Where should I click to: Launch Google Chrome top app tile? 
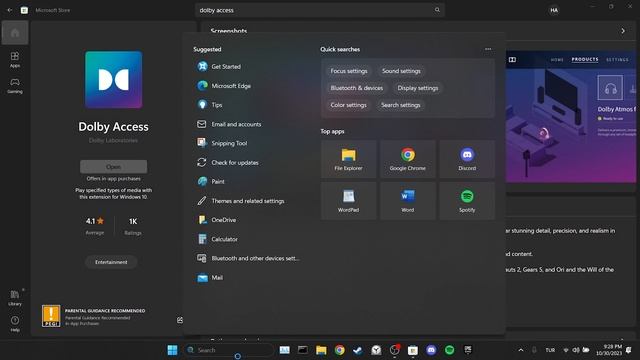point(407,159)
